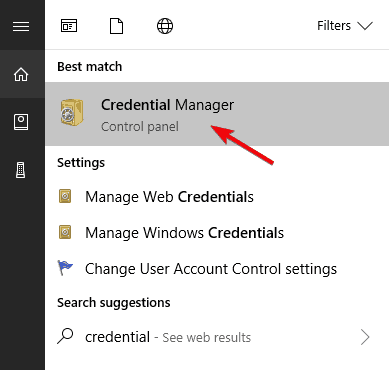Filter results by Web globe icon
Screen dimensions: 389x370
165,26
